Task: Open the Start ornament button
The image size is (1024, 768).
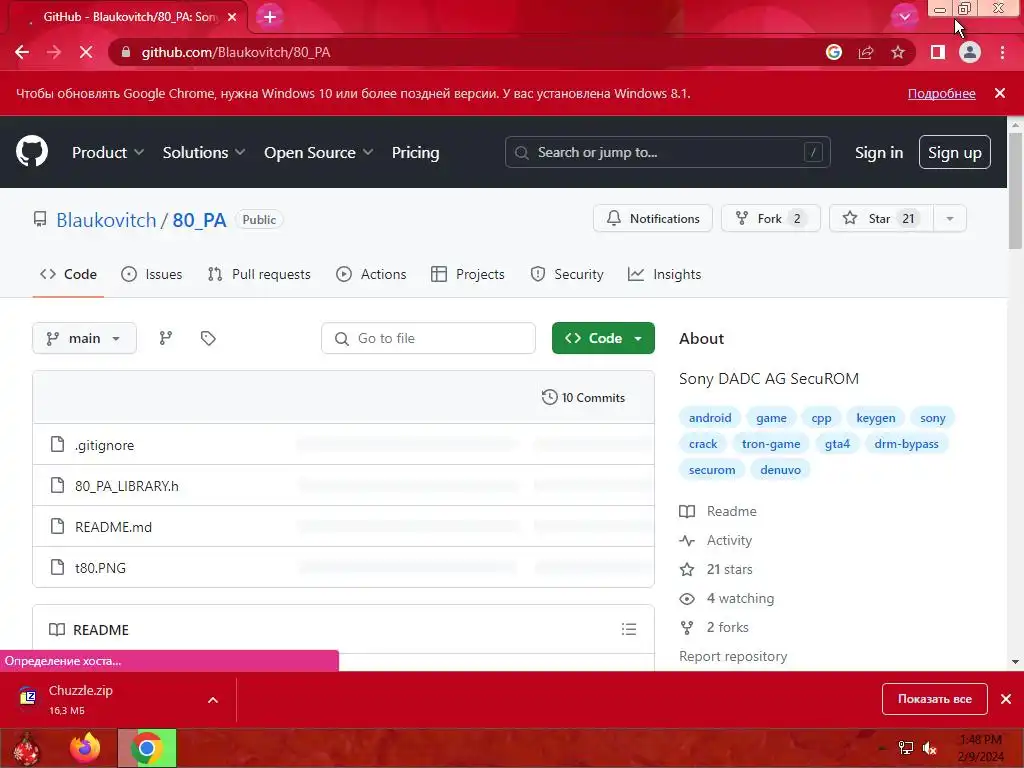Action: [27, 748]
